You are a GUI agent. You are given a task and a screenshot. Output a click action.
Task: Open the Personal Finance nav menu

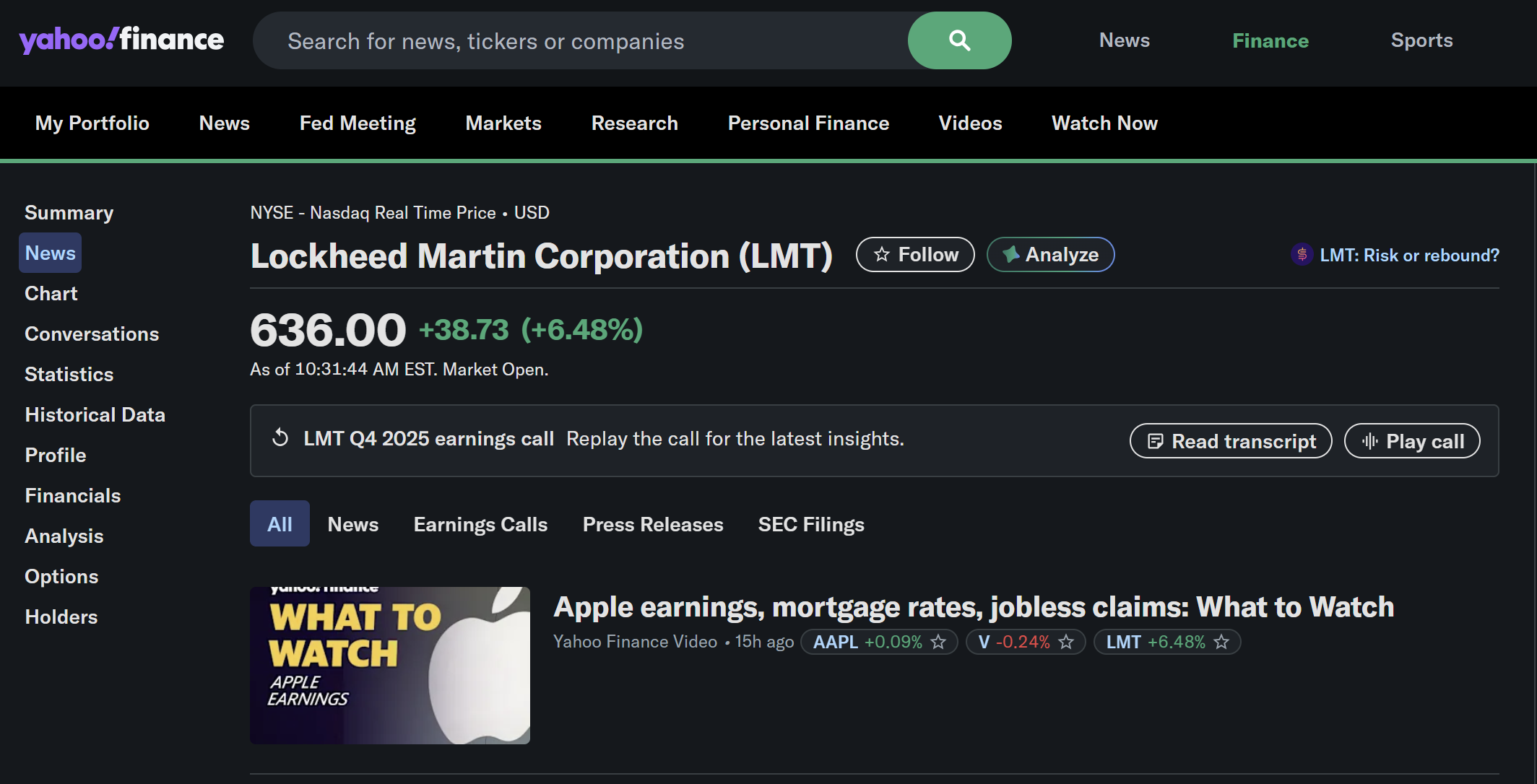click(808, 123)
